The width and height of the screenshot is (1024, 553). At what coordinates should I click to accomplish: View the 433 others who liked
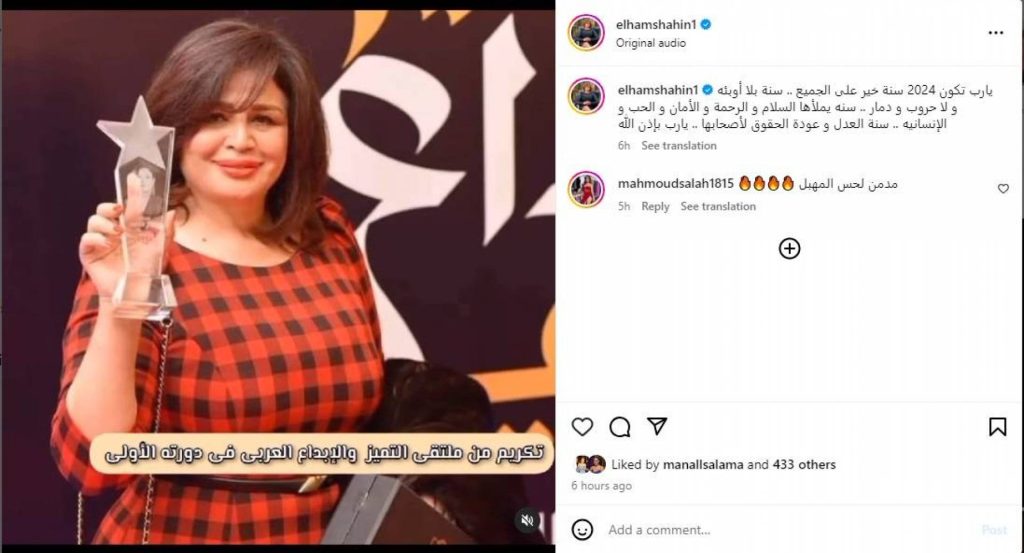click(x=804, y=465)
